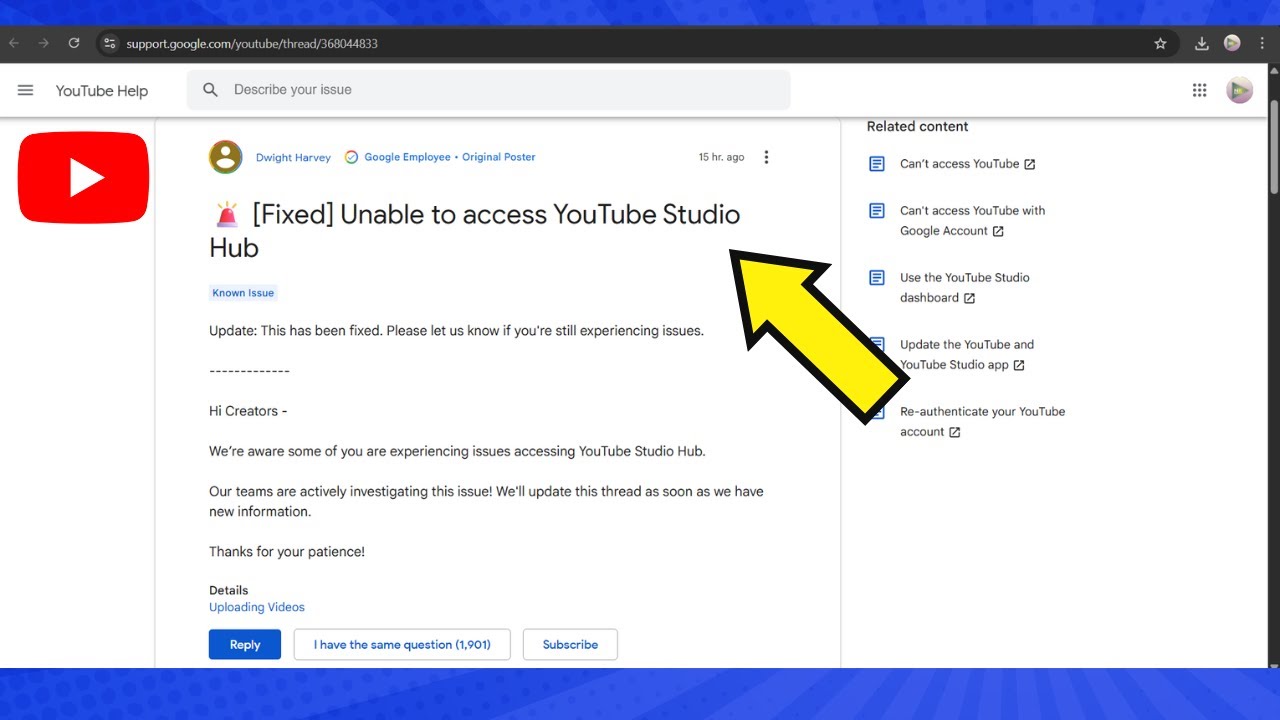1280x720 pixels.
Task: Click the Reply button
Action: pos(245,645)
